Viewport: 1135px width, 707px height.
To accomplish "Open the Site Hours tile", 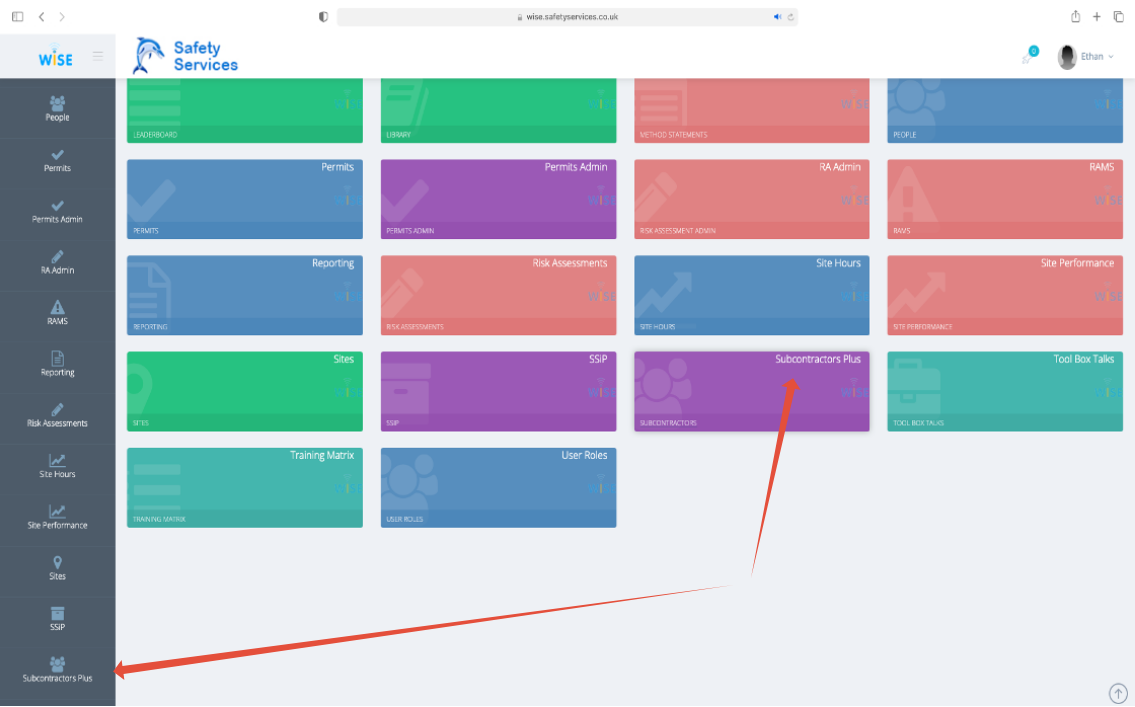I will [752, 295].
